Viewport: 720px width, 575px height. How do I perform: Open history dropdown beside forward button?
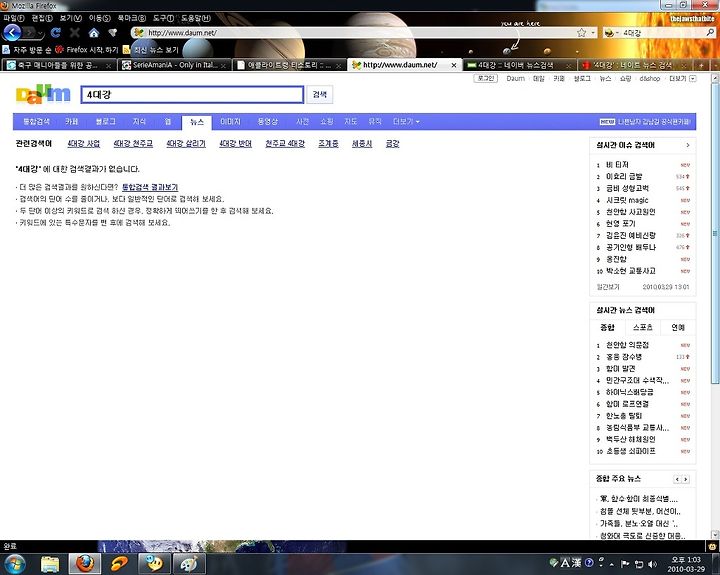tap(41, 33)
